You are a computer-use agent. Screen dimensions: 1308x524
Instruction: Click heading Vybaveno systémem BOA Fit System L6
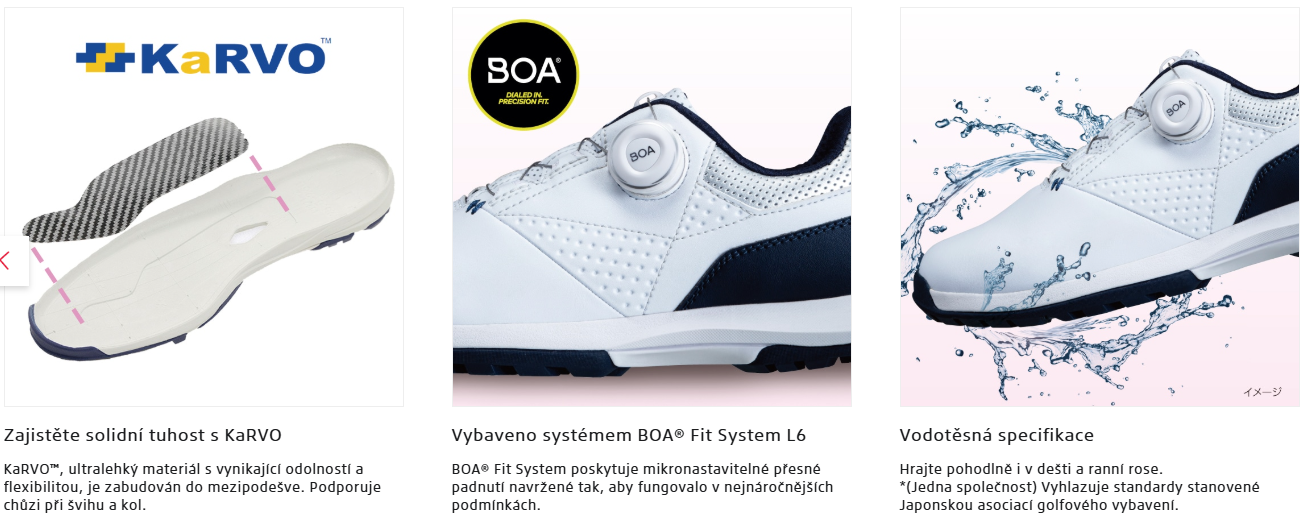pos(629,435)
